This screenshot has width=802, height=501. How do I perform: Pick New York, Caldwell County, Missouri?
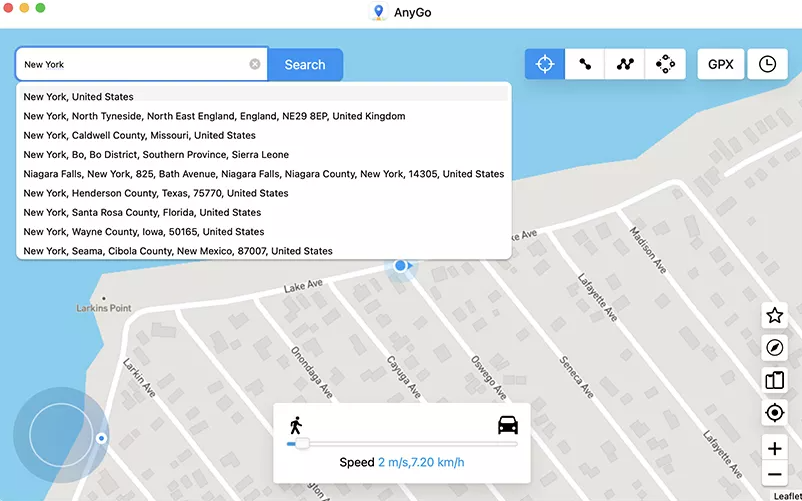pyautogui.click(x=263, y=135)
